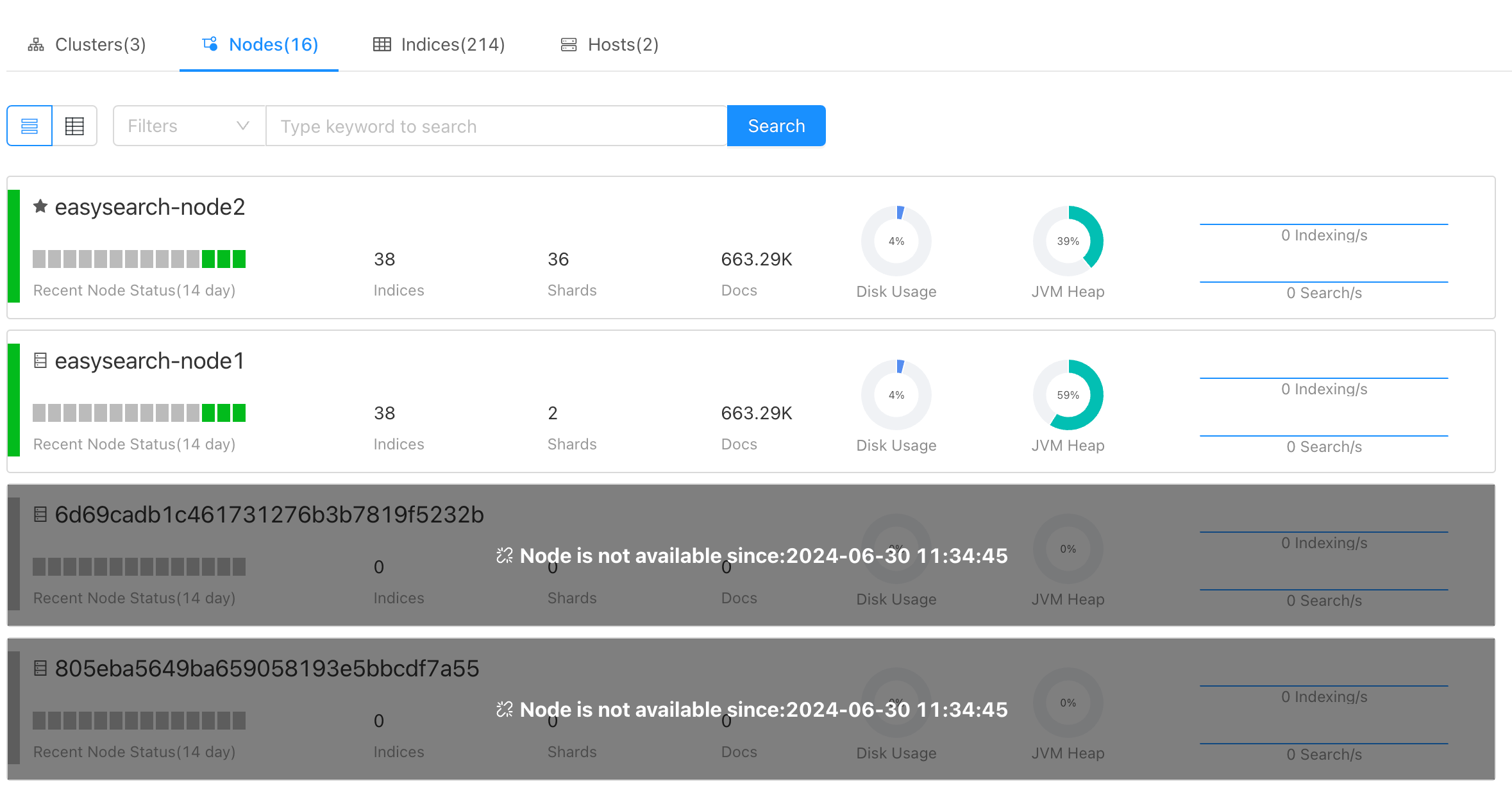Click the Indices grid icon
The height and width of the screenshot is (786, 1512).
(x=382, y=44)
